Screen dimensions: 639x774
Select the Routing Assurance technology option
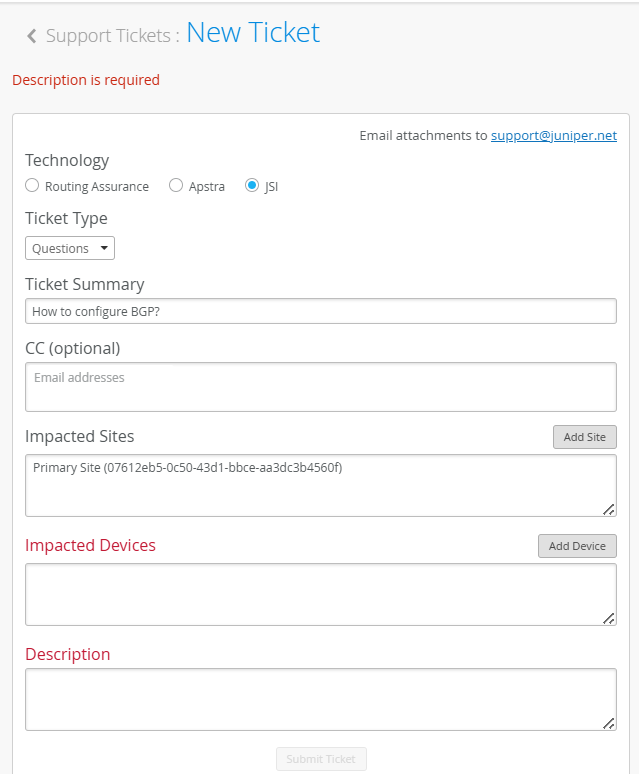pos(33,186)
